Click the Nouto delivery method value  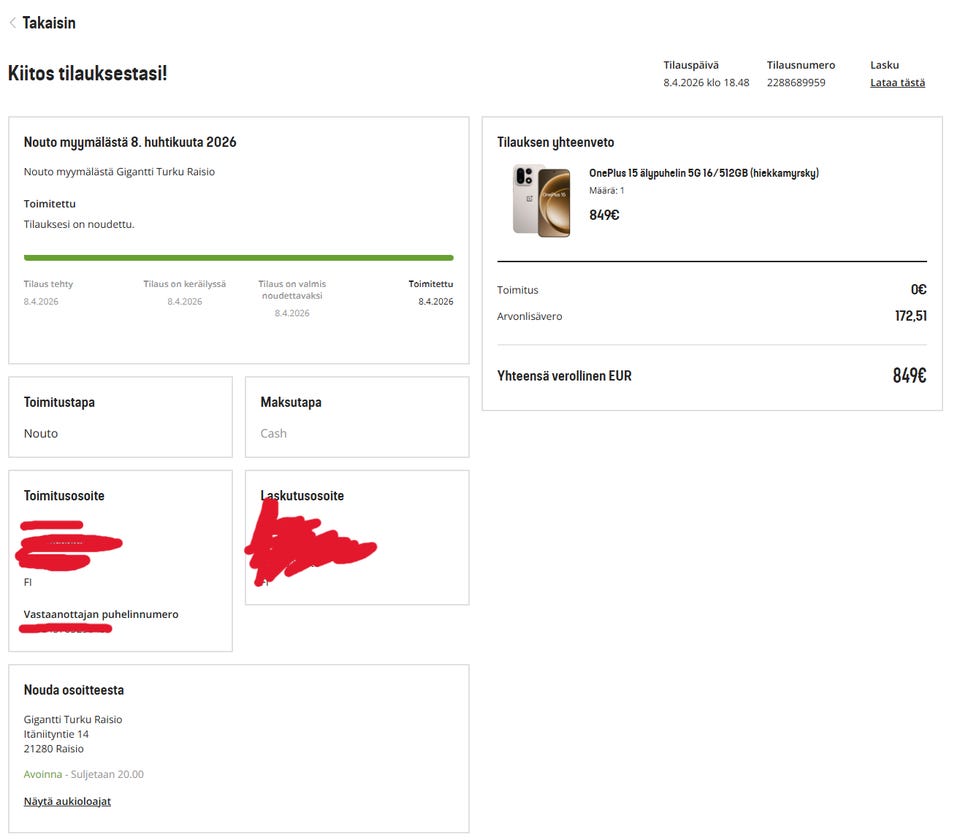[41, 433]
